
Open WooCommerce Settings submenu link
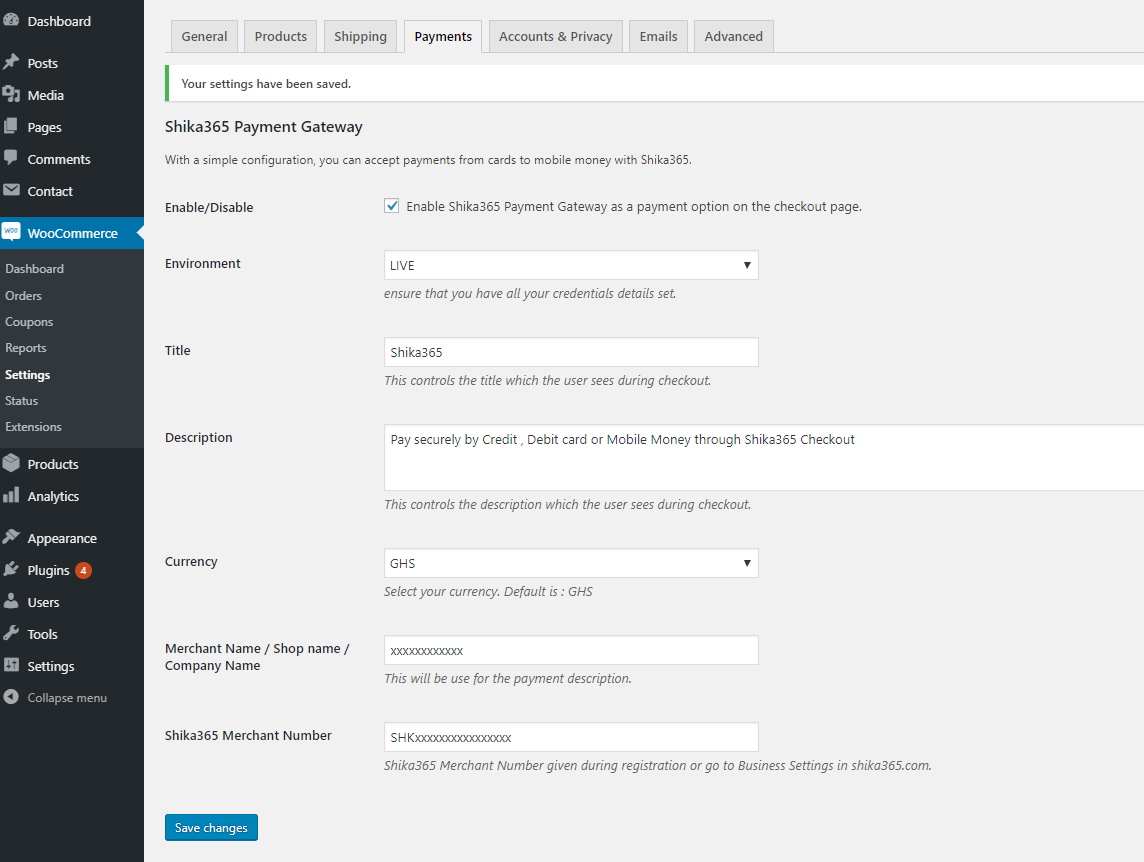(28, 374)
